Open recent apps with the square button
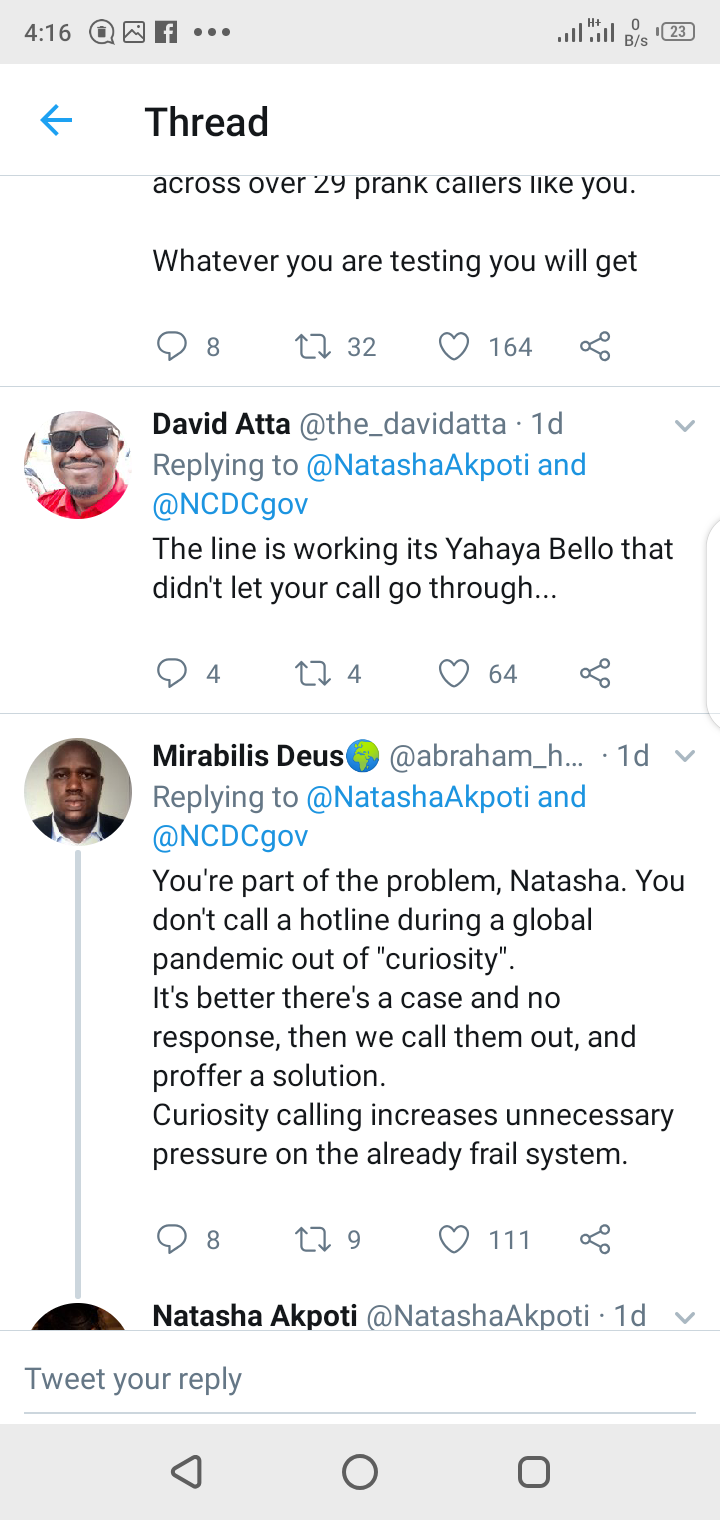 534,1472
